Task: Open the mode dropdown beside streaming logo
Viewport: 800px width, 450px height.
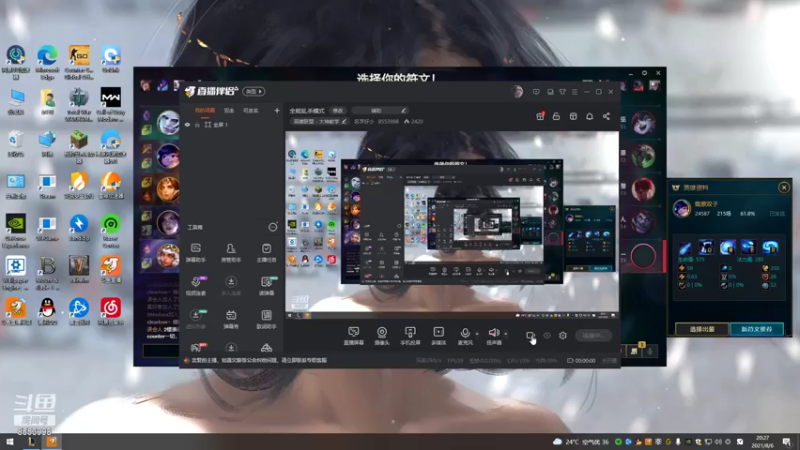Action: (254, 91)
